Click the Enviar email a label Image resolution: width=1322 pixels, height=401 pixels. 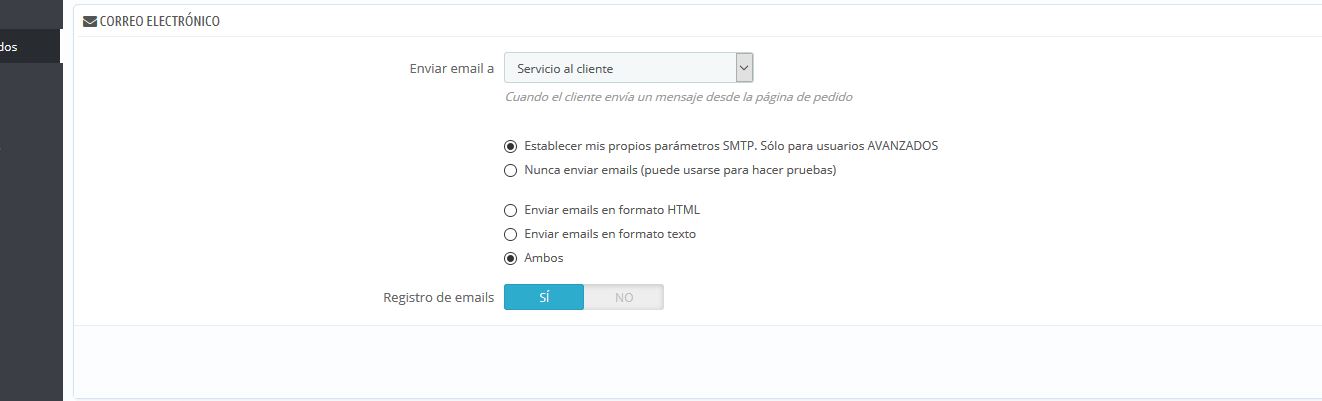tap(452, 68)
